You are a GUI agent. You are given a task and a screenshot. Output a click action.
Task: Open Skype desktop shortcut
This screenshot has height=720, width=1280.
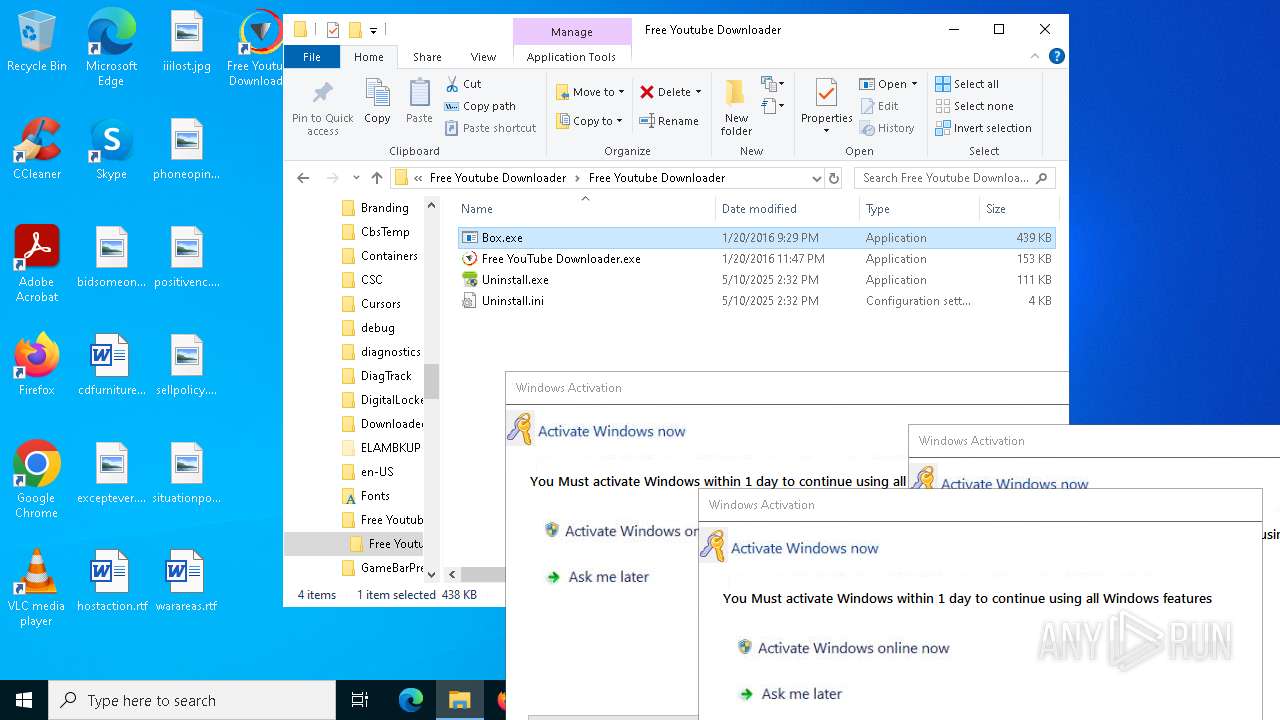click(111, 149)
